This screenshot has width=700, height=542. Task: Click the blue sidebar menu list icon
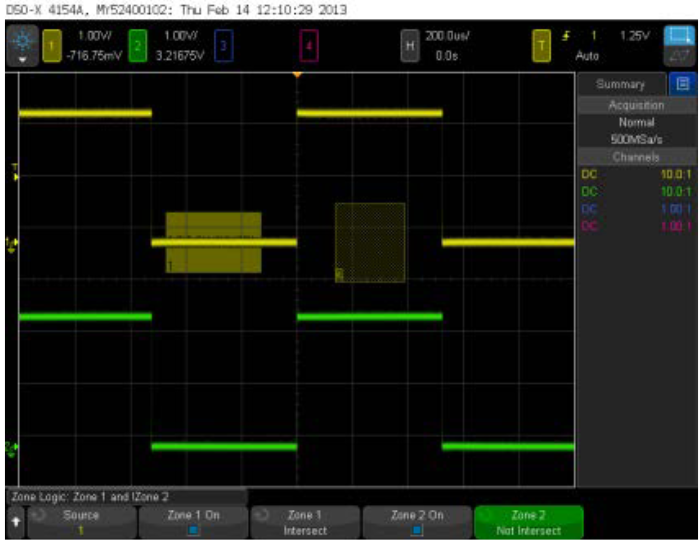pos(683,84)
